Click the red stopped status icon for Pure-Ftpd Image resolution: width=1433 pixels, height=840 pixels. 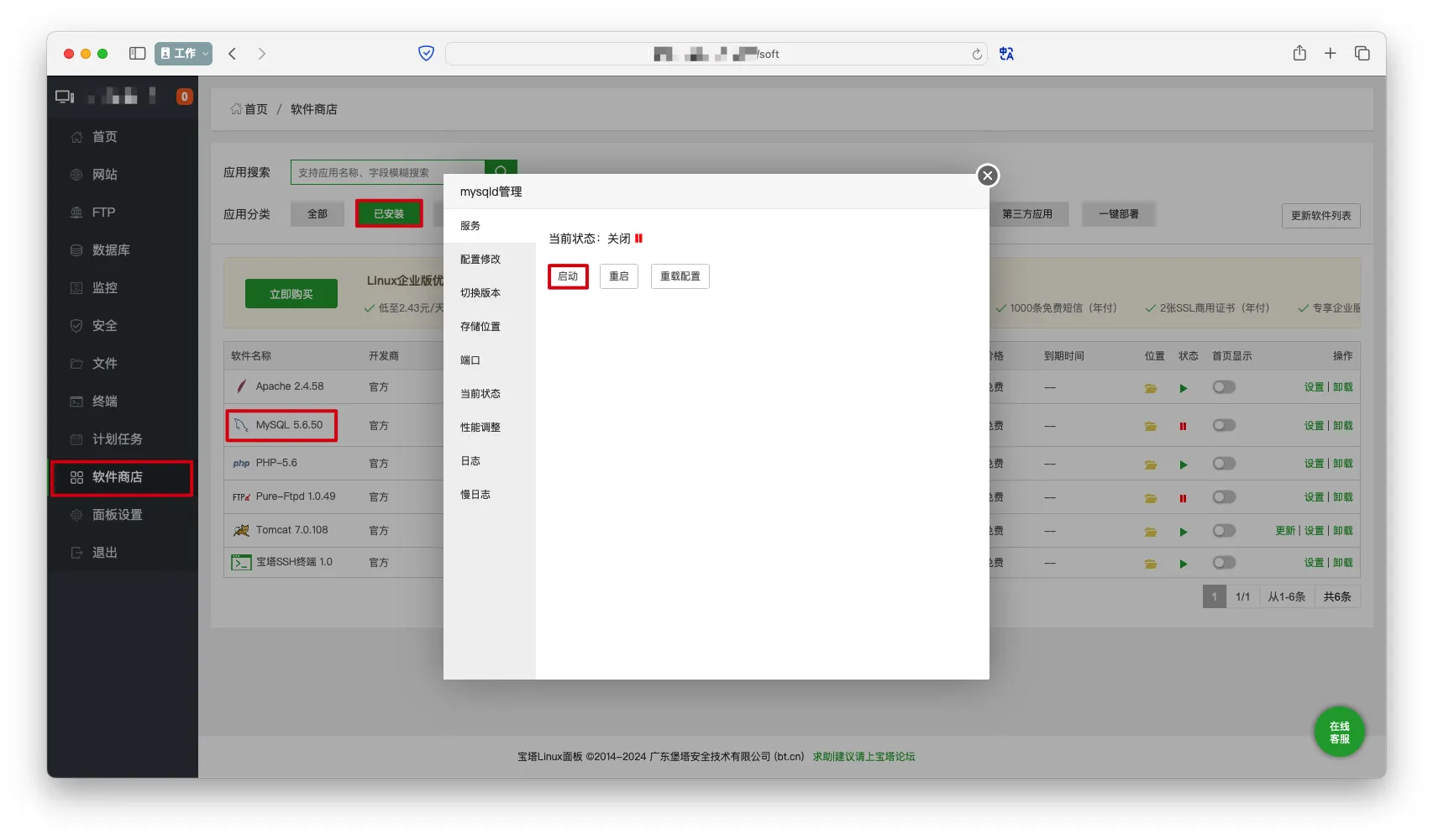pos(1183,498)
